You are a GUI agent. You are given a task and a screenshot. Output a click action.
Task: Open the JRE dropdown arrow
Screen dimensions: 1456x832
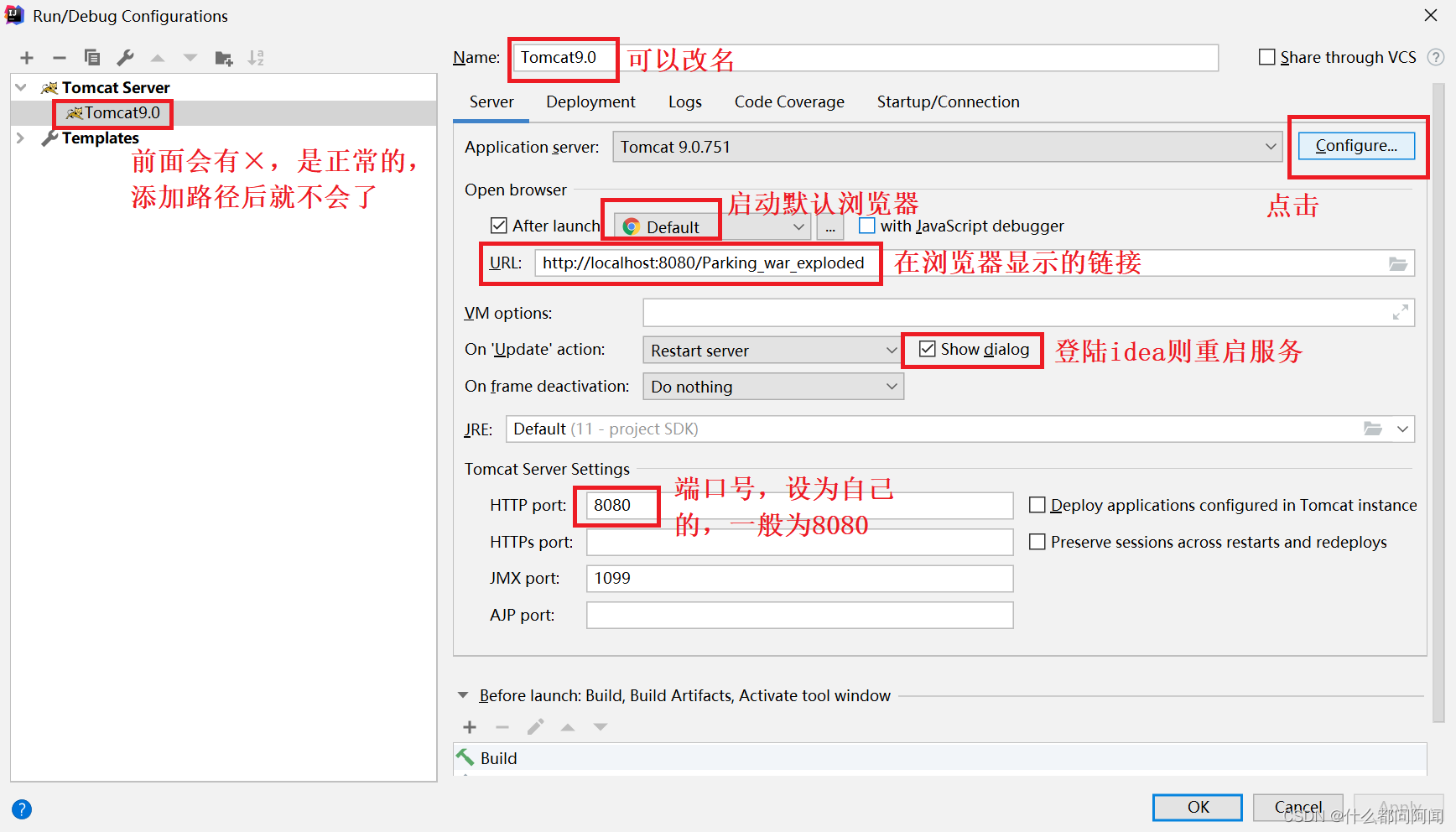pyautogui.click(x=1402, y=429)
